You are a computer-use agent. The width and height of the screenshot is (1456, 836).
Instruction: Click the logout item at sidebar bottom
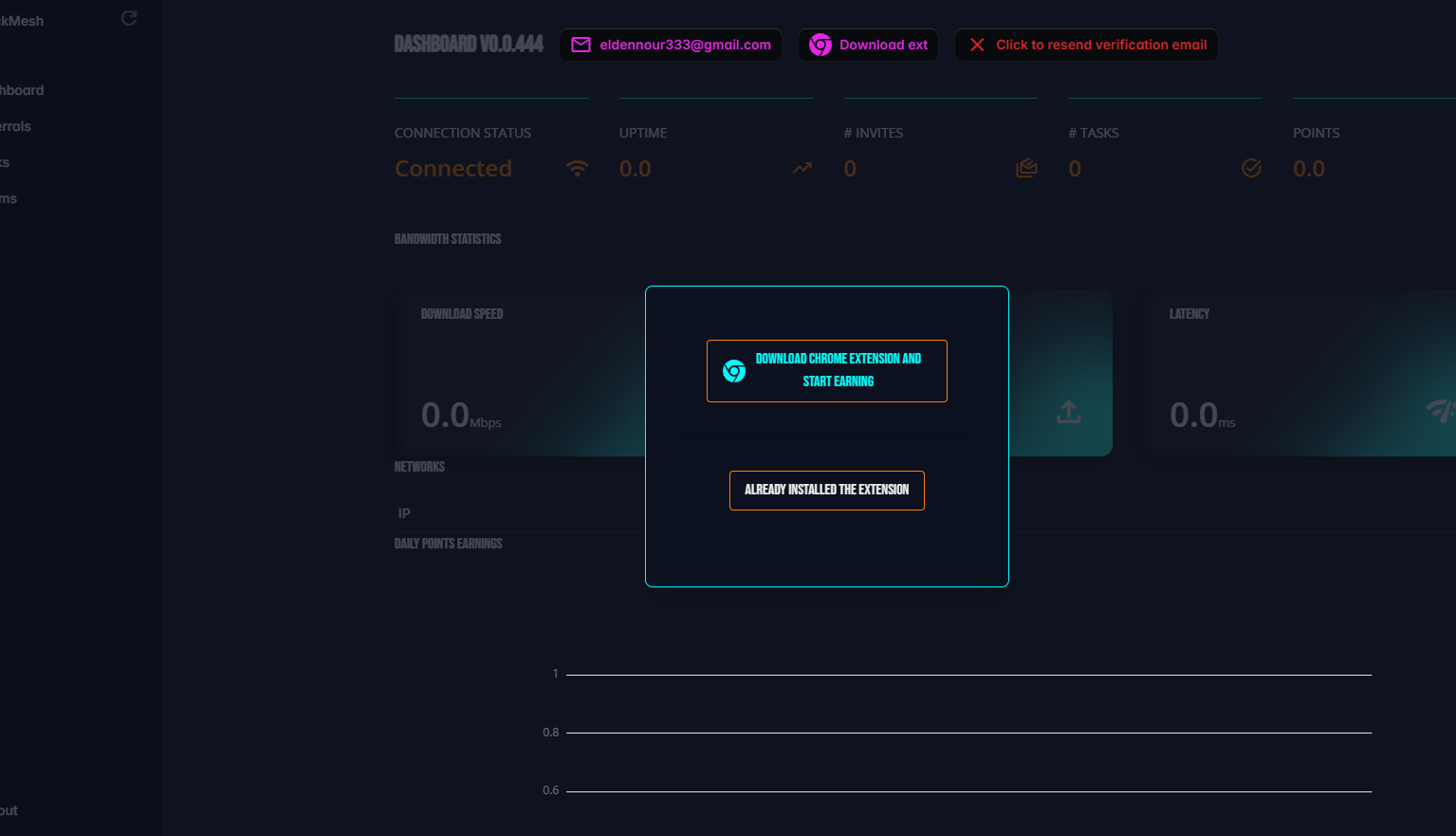click(9, 810)
